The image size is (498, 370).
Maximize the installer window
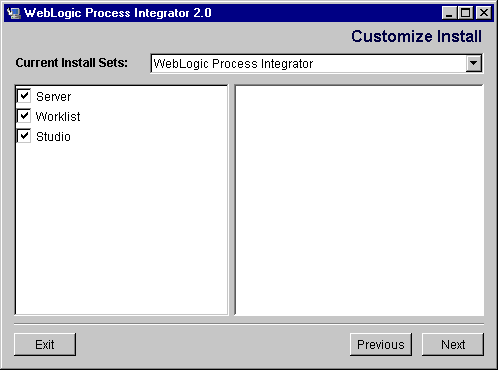(465, 13)
